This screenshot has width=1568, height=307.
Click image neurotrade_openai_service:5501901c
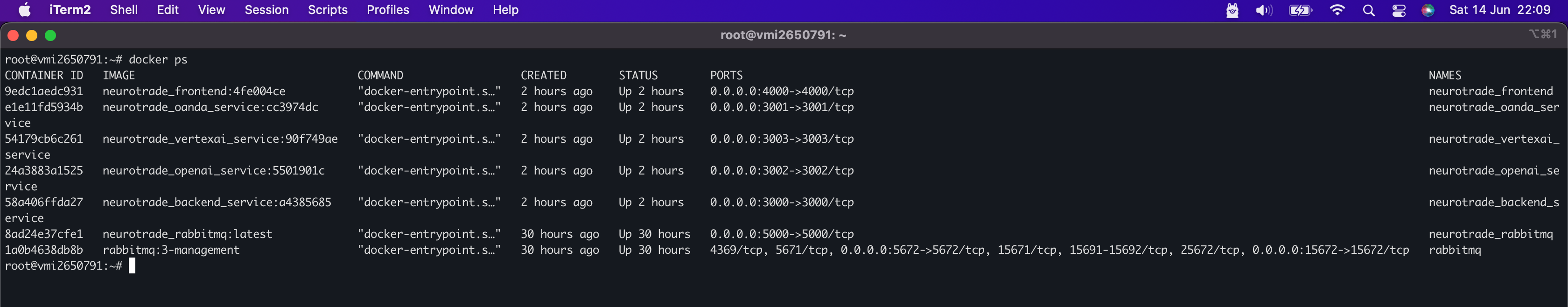click(x=214, y=171)
